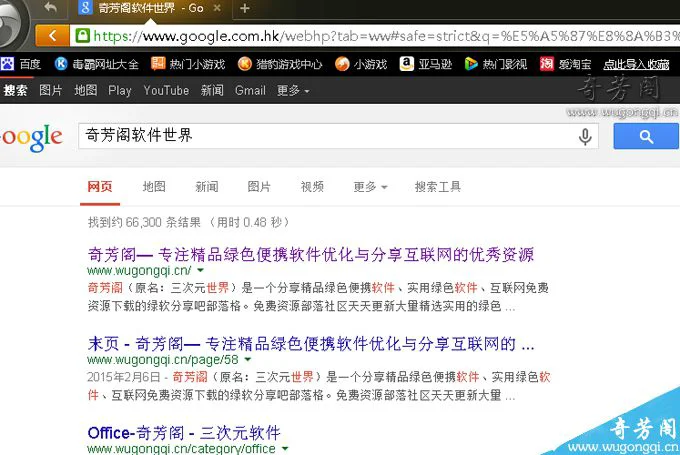Screen dimensions: 680x455
Task: Close the 奇芳阁软件世界 Google tab
Action: tap(217, 8)
